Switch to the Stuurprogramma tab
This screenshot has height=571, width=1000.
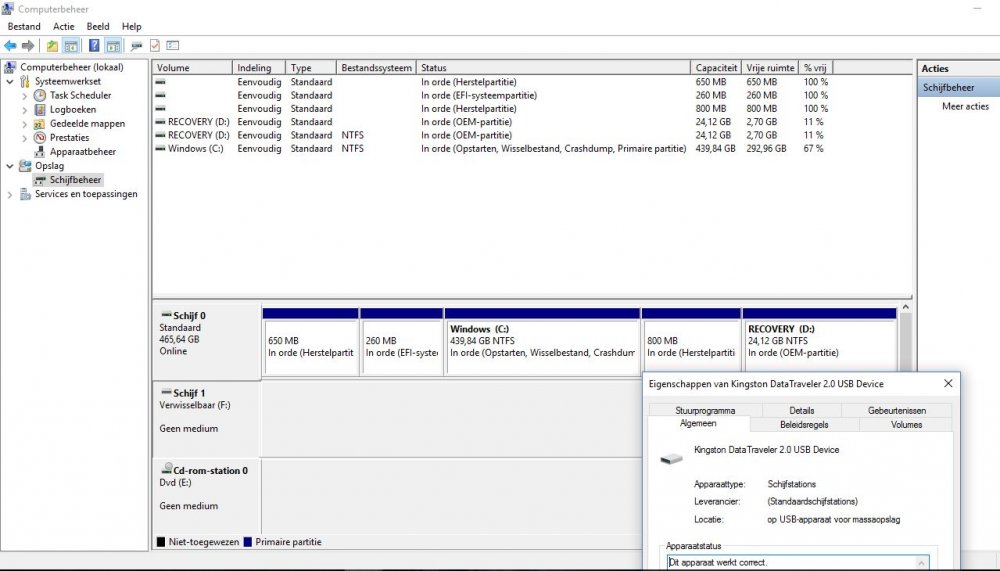click(x=704, y=410)
